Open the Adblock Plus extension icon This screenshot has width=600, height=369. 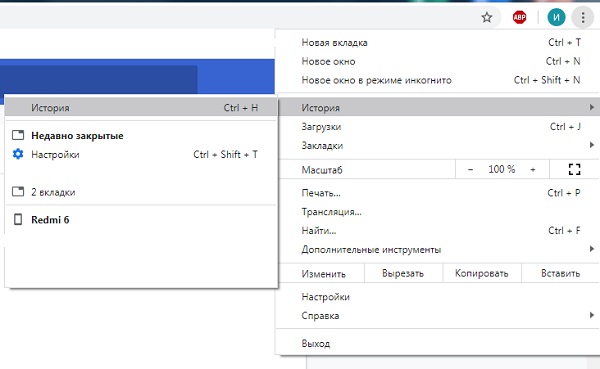[x=519, y=17]
